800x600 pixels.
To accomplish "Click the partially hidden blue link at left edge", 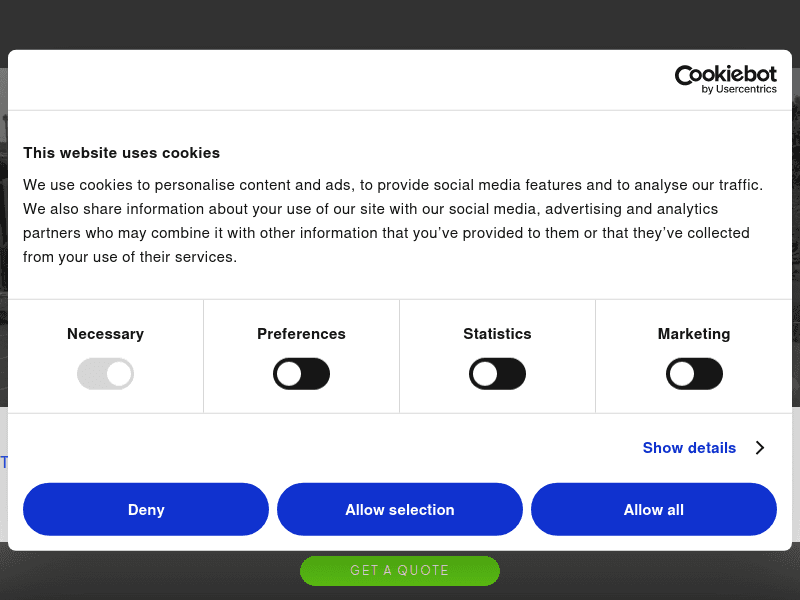I will pyautogui.click(x=4, y=462).
